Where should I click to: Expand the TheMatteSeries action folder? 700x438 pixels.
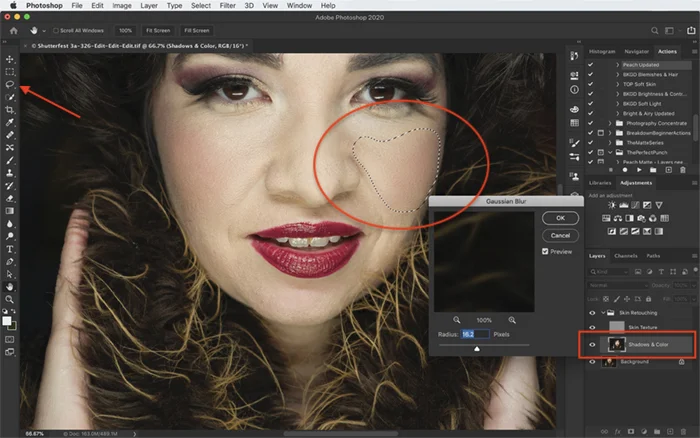click(610, 142)
